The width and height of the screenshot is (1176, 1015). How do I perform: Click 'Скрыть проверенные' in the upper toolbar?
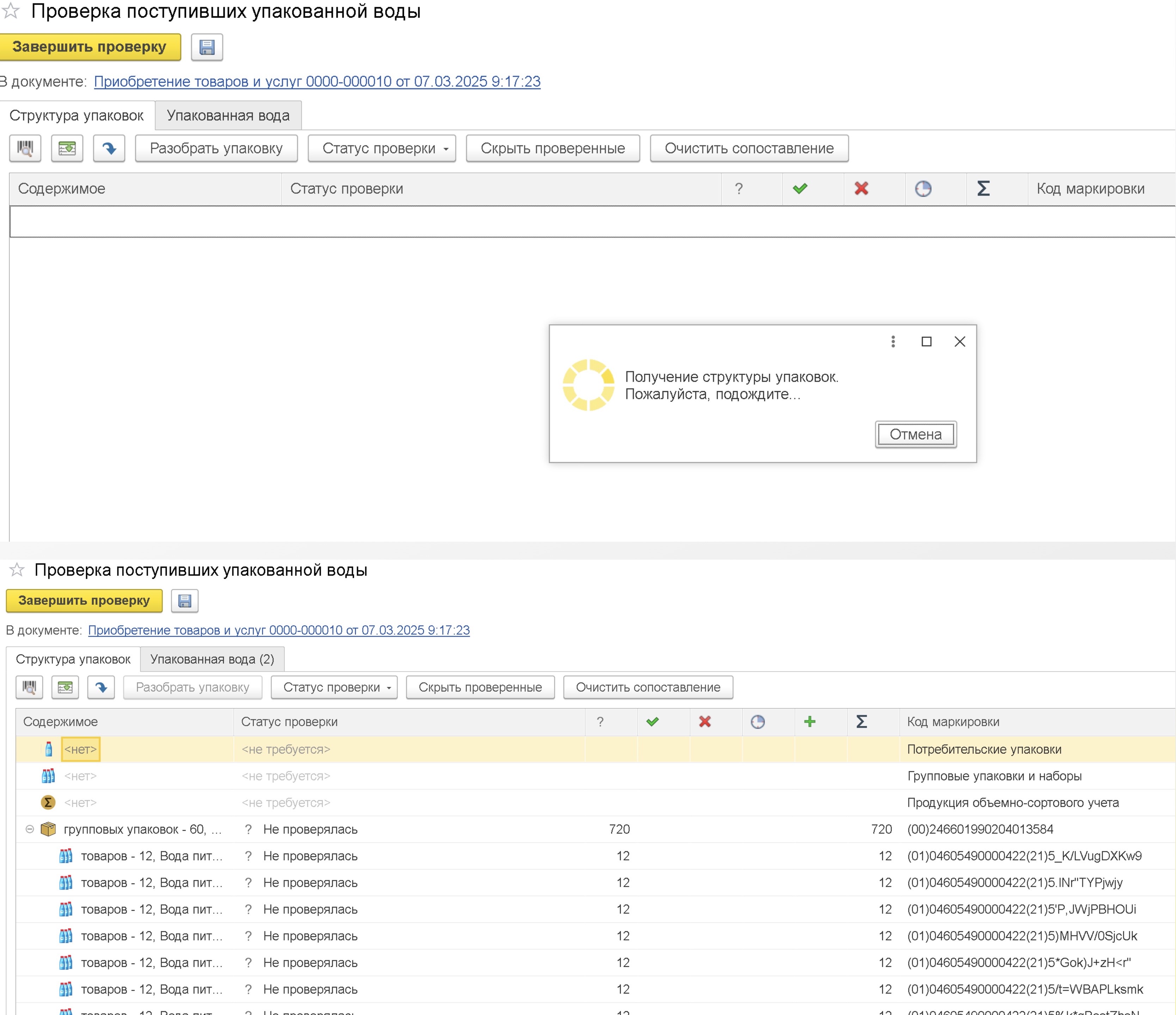click(553, 149)
